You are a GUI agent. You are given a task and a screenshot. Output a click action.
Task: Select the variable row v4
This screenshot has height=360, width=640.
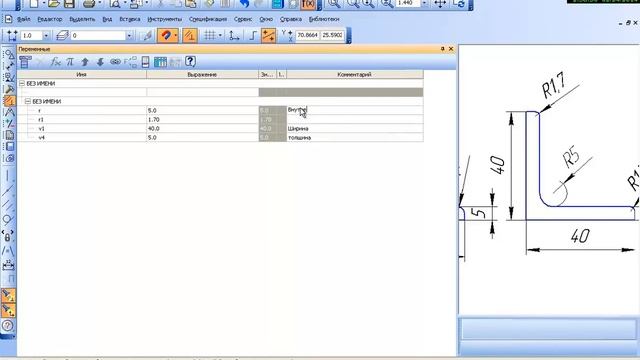pos(220,138)
